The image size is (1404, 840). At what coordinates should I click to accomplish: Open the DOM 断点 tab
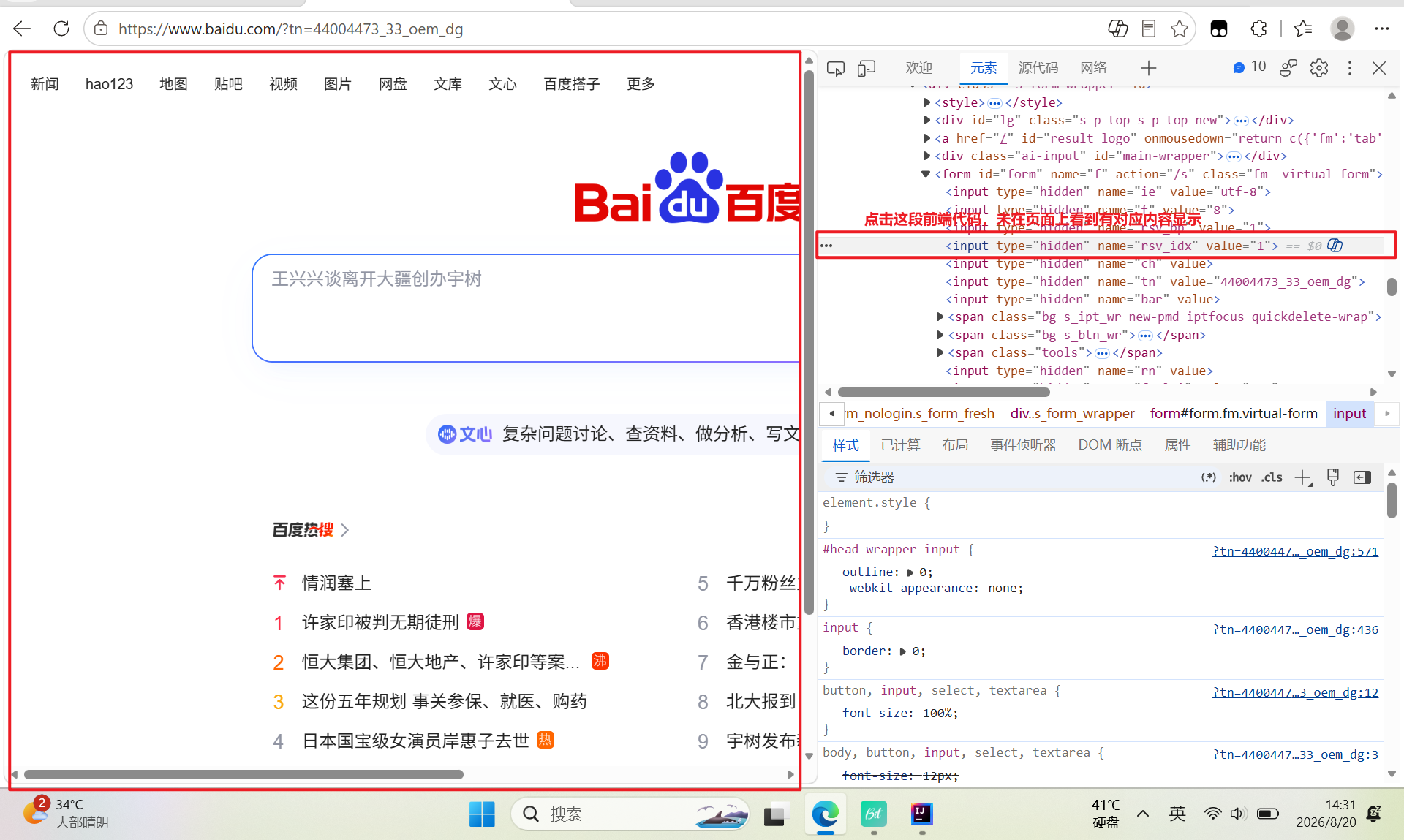coord(1110,445)
